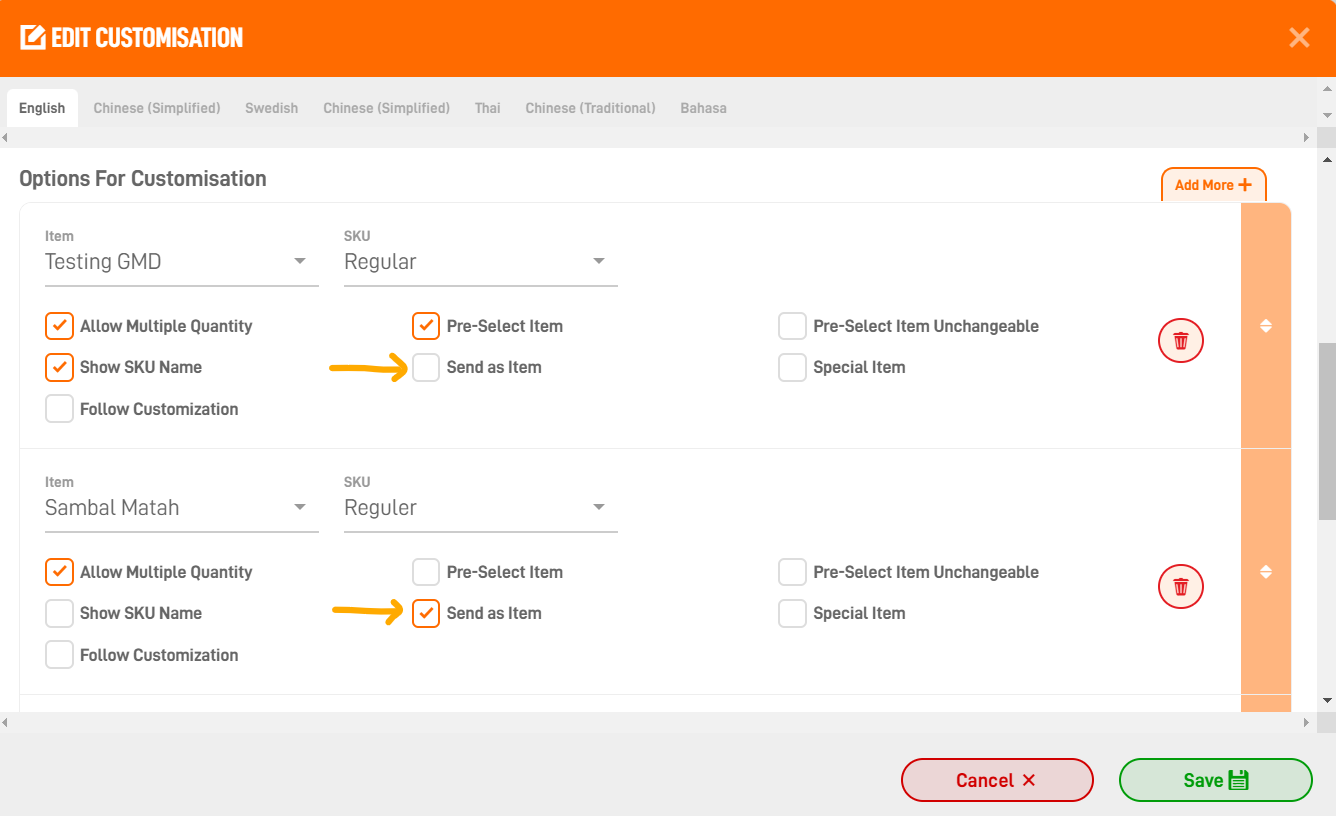Uncheck Allow Multiple Quantity for Testing GMD
The width and height of the screenshot is (1336, 816).
tap(59, 326)
